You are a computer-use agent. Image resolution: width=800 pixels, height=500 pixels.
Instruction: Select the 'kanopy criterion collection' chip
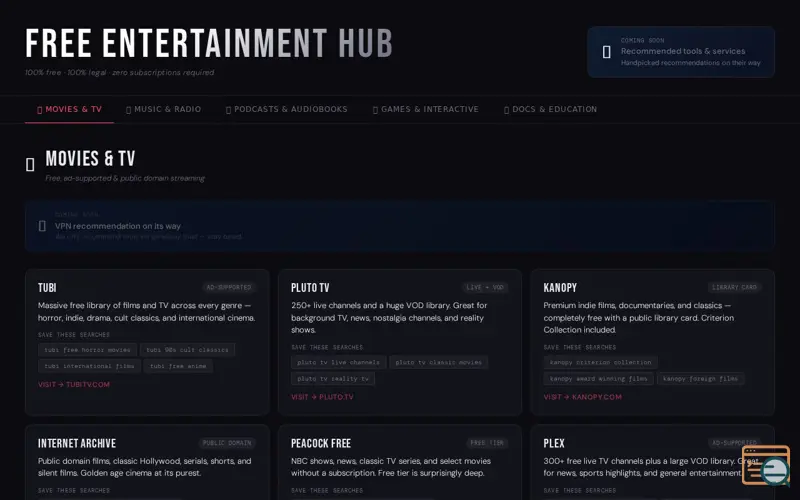click(600, 363)
